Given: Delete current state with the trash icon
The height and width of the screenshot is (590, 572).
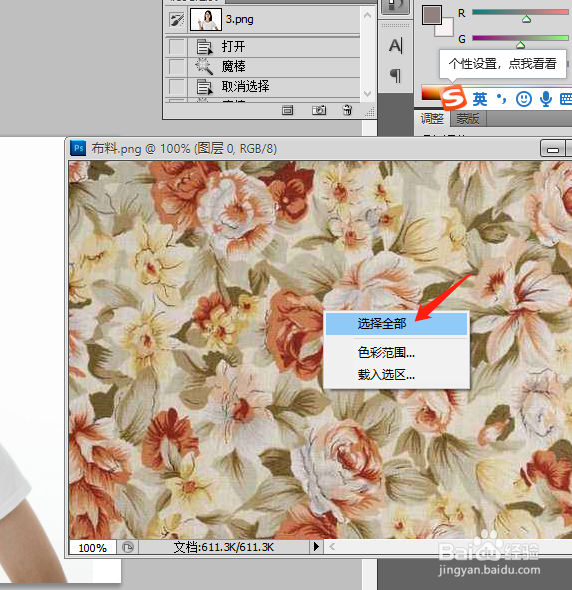Looking at the screenshot, I should pyautogui.click(x=347, y=110).
